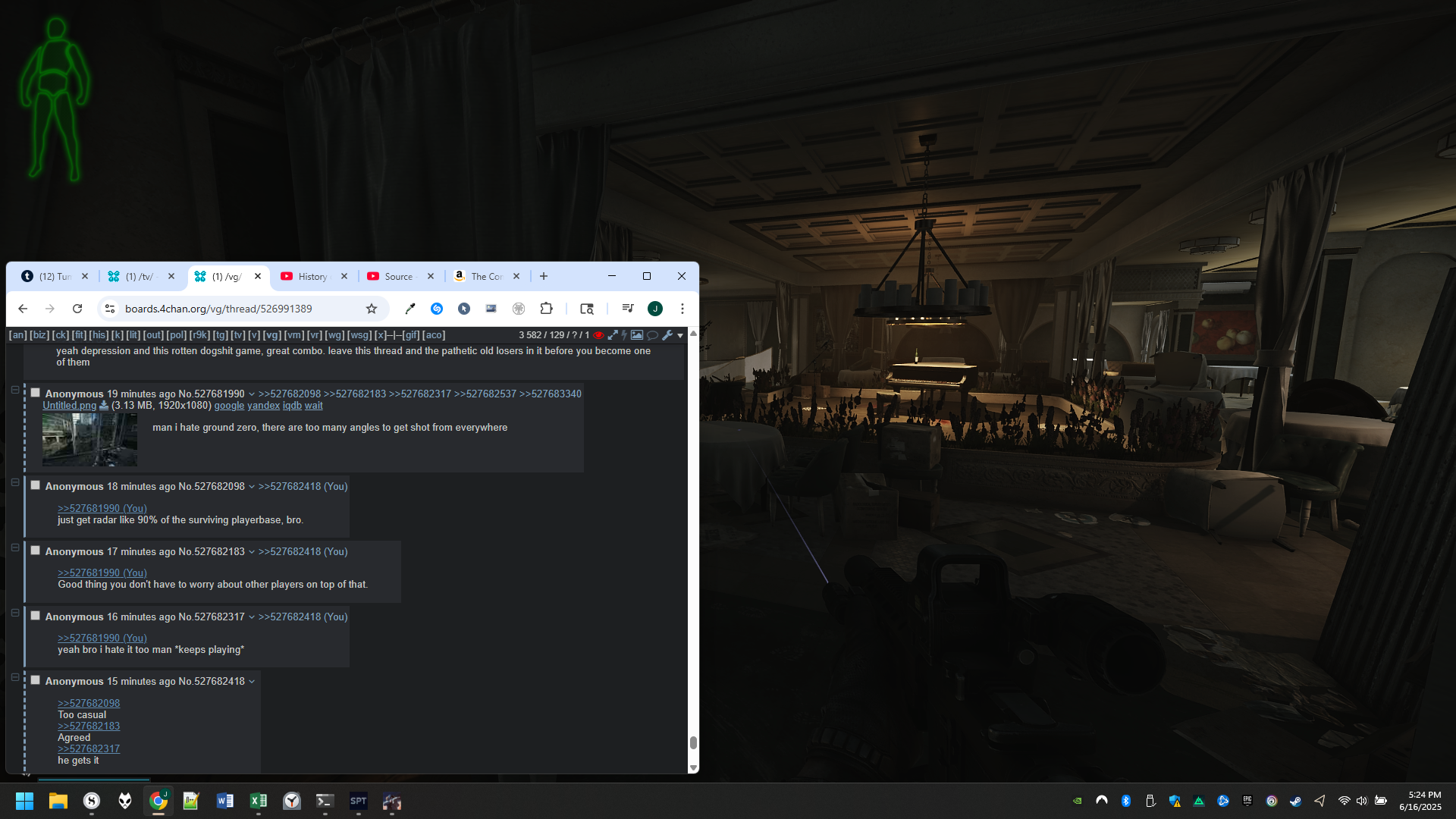Viewport: 1456px width, 819px height.
Task: View site information icon in address bar
Action: pyautogui.click(x=110, y=309)
